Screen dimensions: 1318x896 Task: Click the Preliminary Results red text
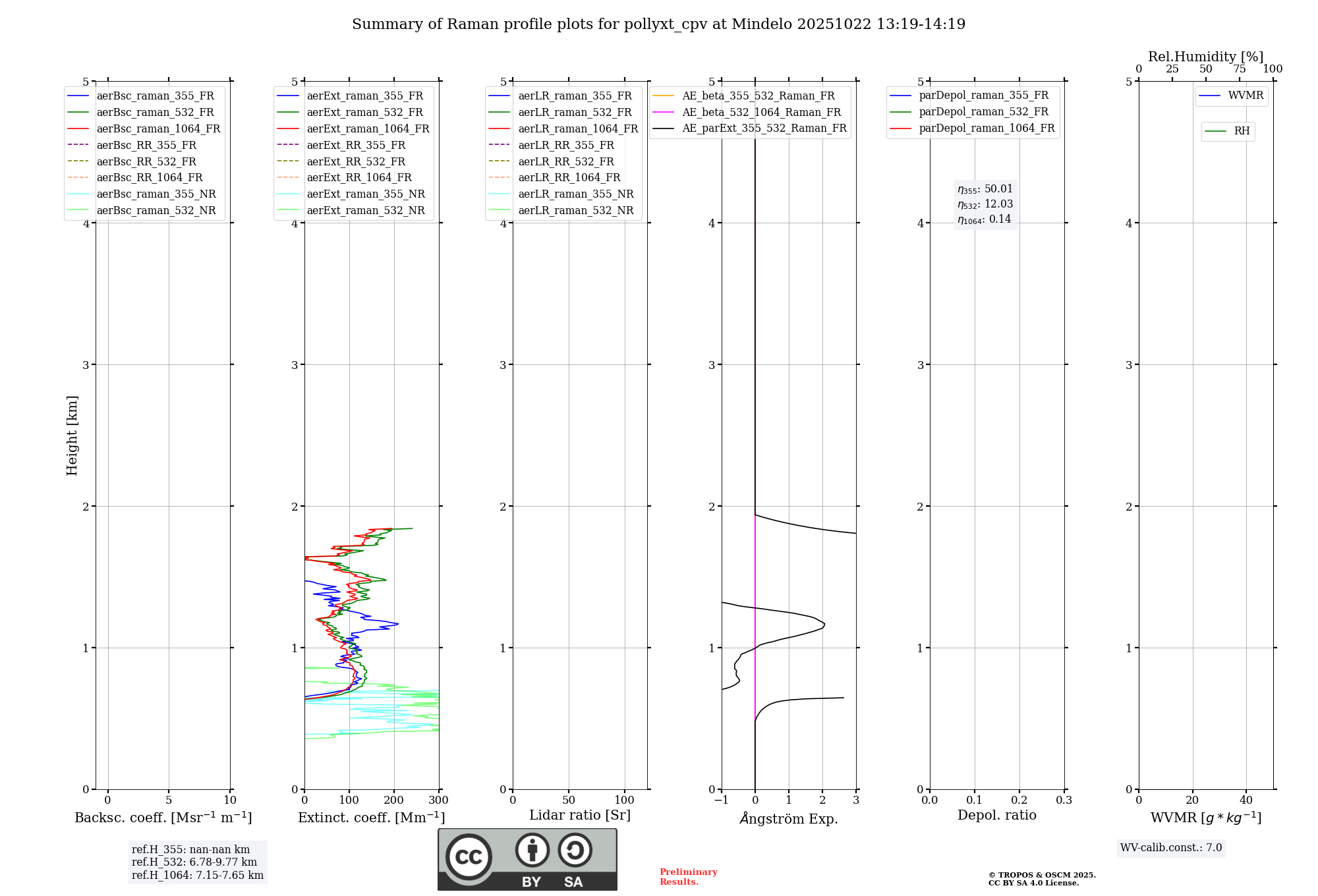coord(688,877)
